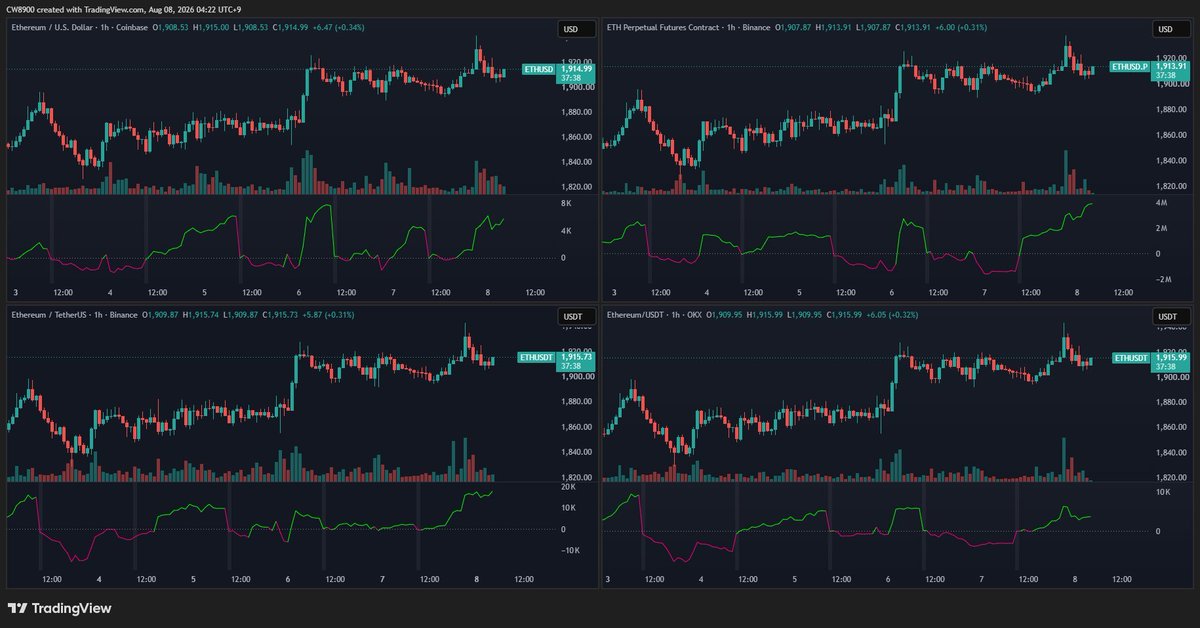Click the 1,840.00 price axis label on Coinbase chart

click(575, 162)
